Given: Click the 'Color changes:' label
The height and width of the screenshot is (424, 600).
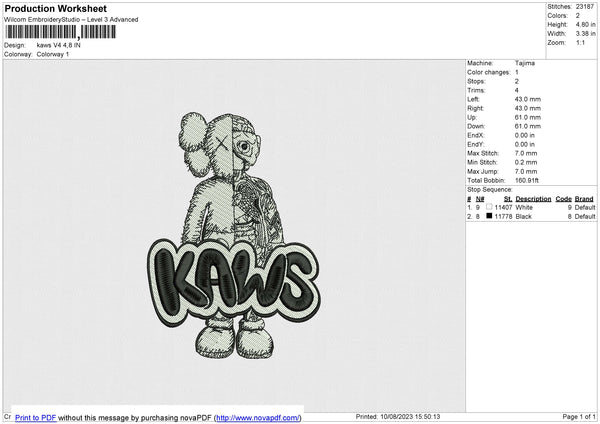Looking at the screenshot, I should click(x=489, y=72).
